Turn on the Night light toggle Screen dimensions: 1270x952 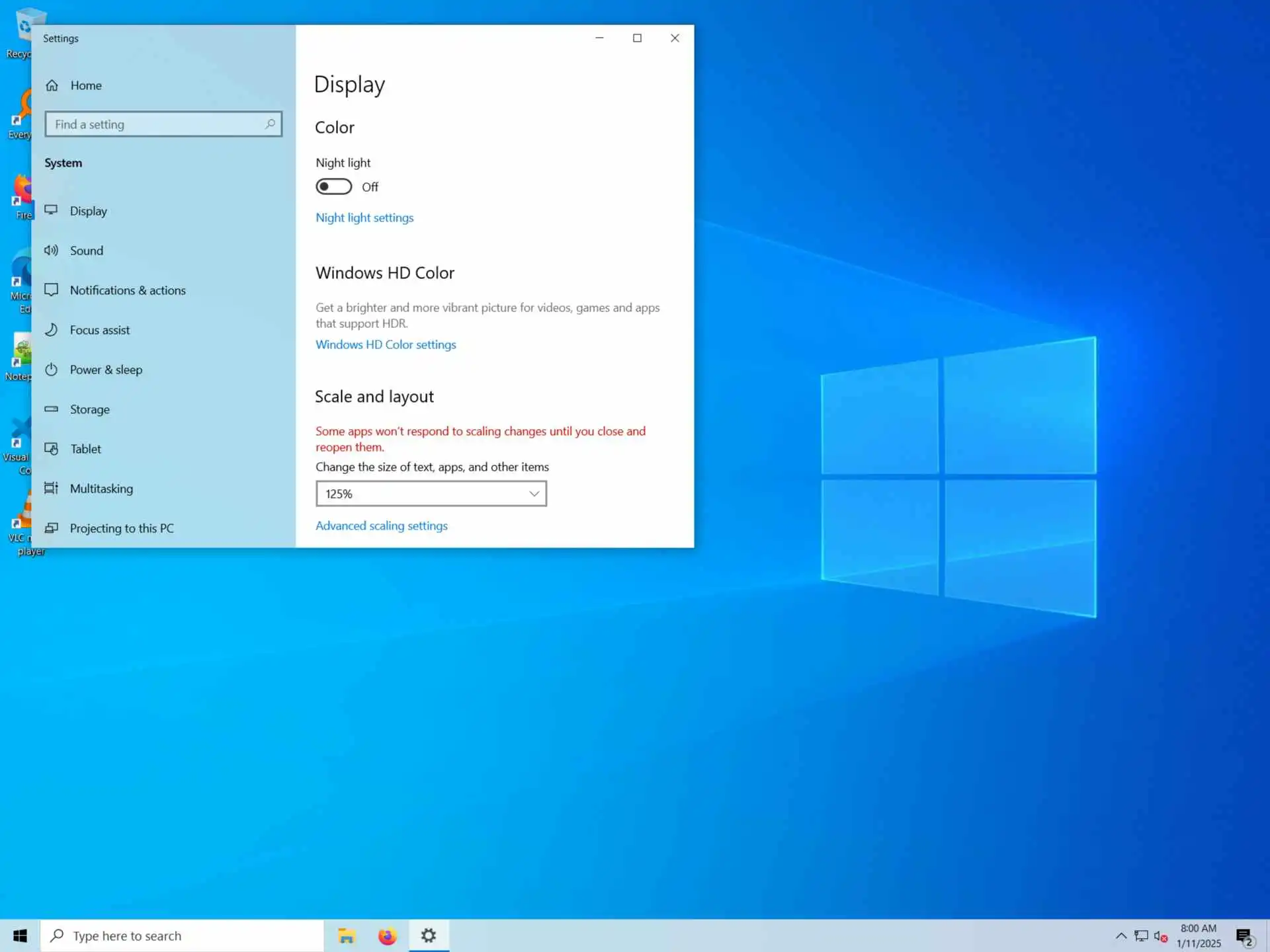[x=333, y=186]
